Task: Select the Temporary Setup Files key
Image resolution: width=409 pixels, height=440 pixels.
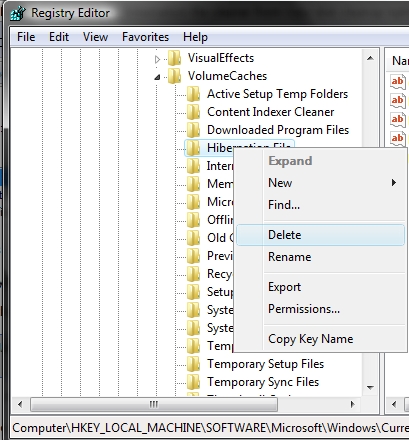Action: click(265, 364)
